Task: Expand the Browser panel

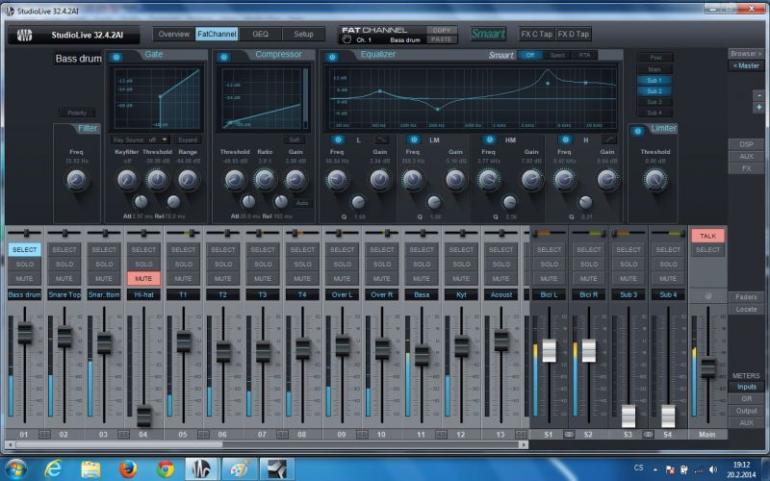Action: pos(745,54)
